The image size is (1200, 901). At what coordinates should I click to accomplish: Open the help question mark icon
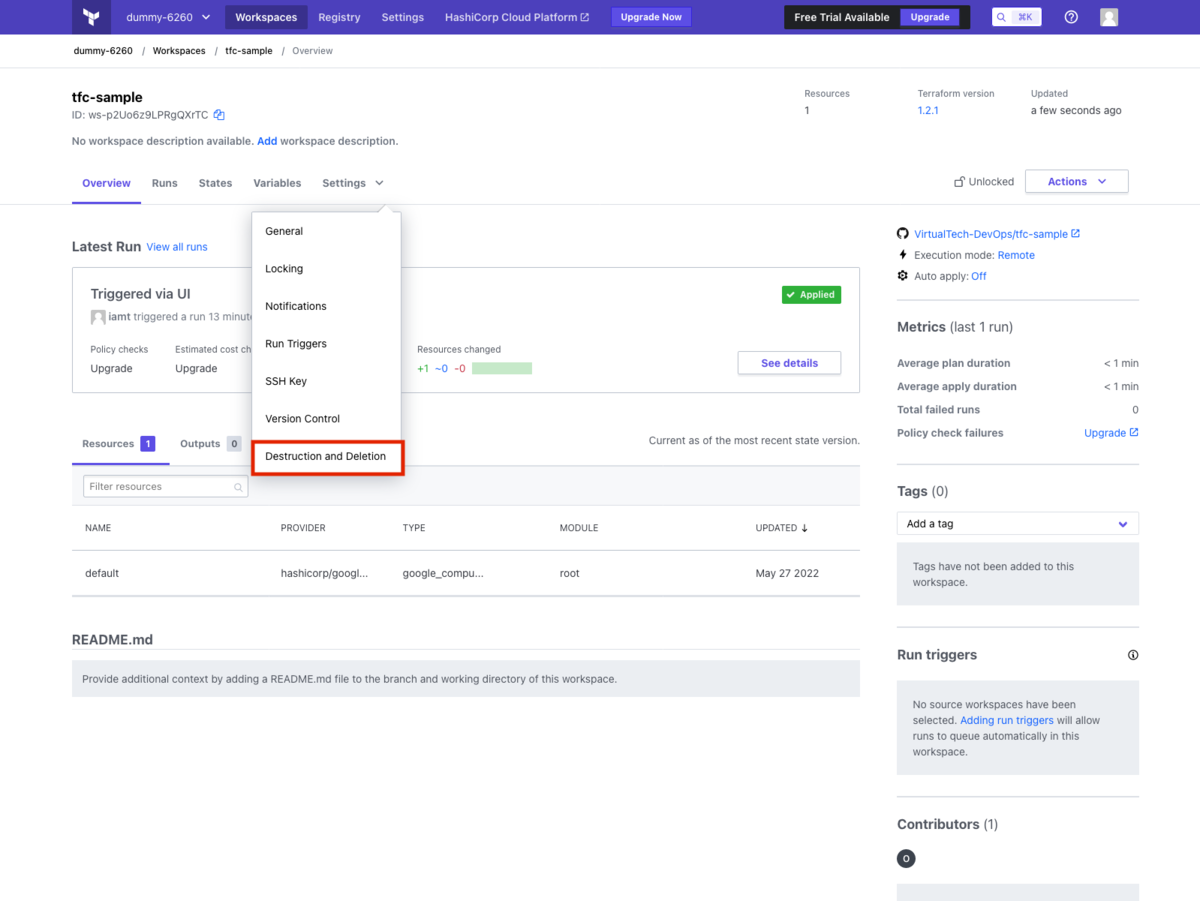pos(1071,17)
